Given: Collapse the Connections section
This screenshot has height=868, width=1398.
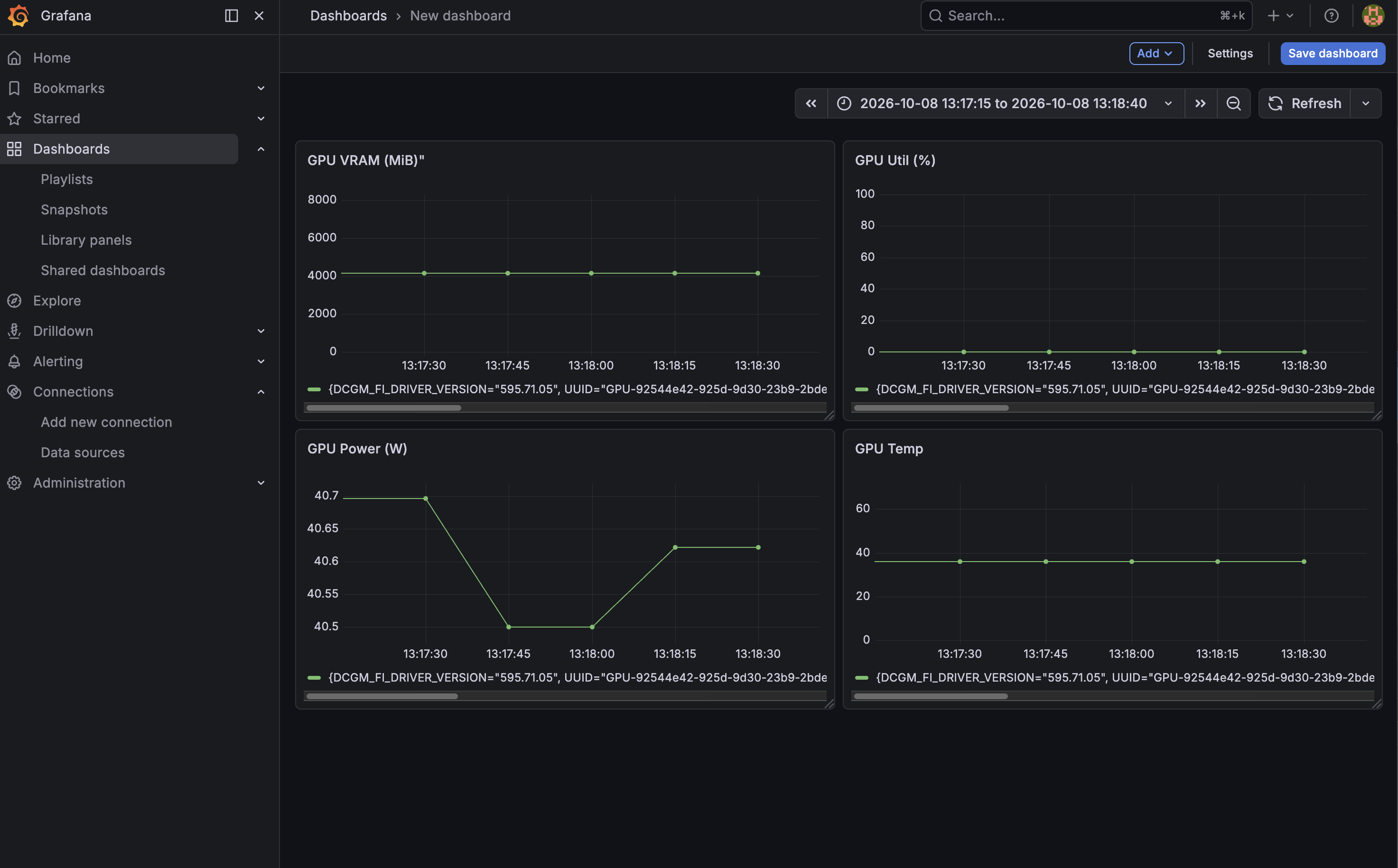Looking at the screenshot, I should 261,392.
